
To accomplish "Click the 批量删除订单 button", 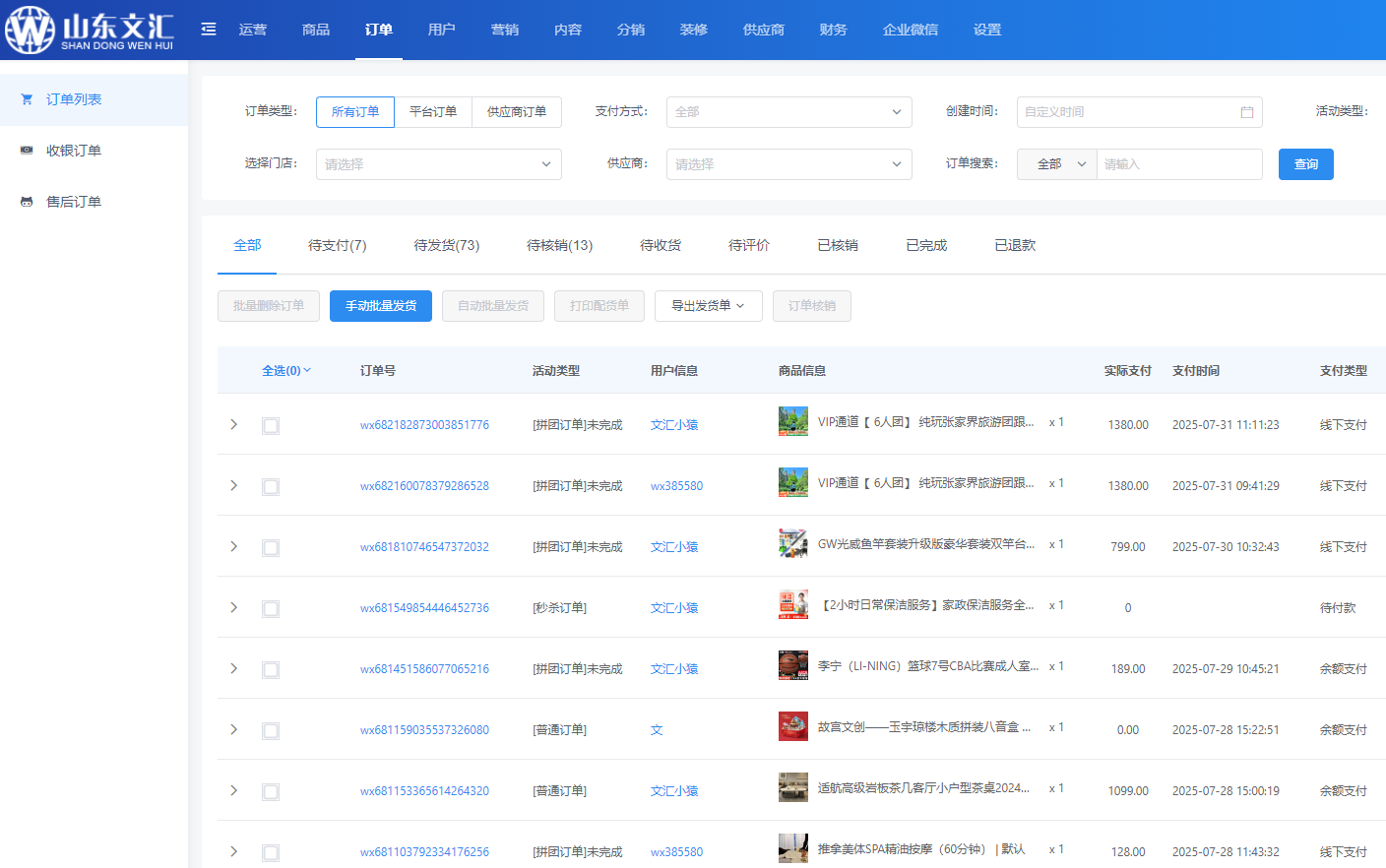I will [x=269, y=306].
